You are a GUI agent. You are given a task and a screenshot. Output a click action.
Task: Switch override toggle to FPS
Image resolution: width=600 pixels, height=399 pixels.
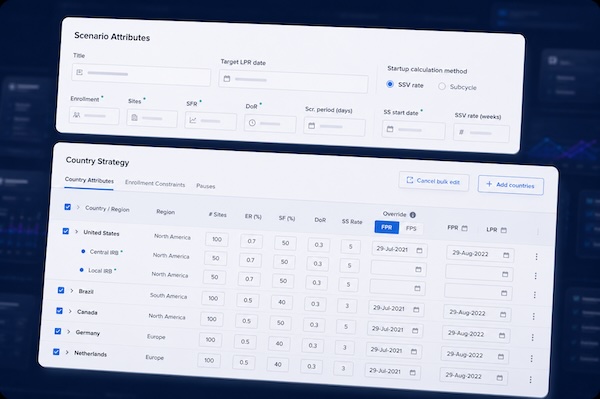pos(411,228)
